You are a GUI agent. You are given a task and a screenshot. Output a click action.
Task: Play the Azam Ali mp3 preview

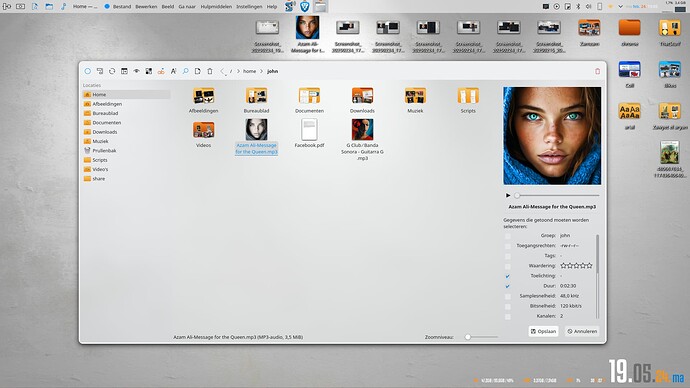tap(508, 195)
